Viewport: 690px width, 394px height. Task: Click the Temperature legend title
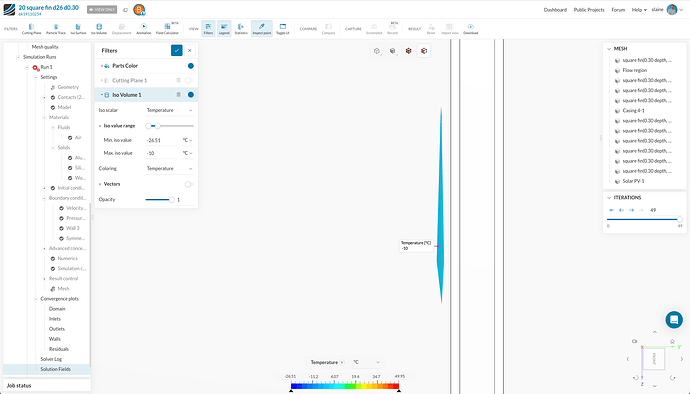click(324, 362)
